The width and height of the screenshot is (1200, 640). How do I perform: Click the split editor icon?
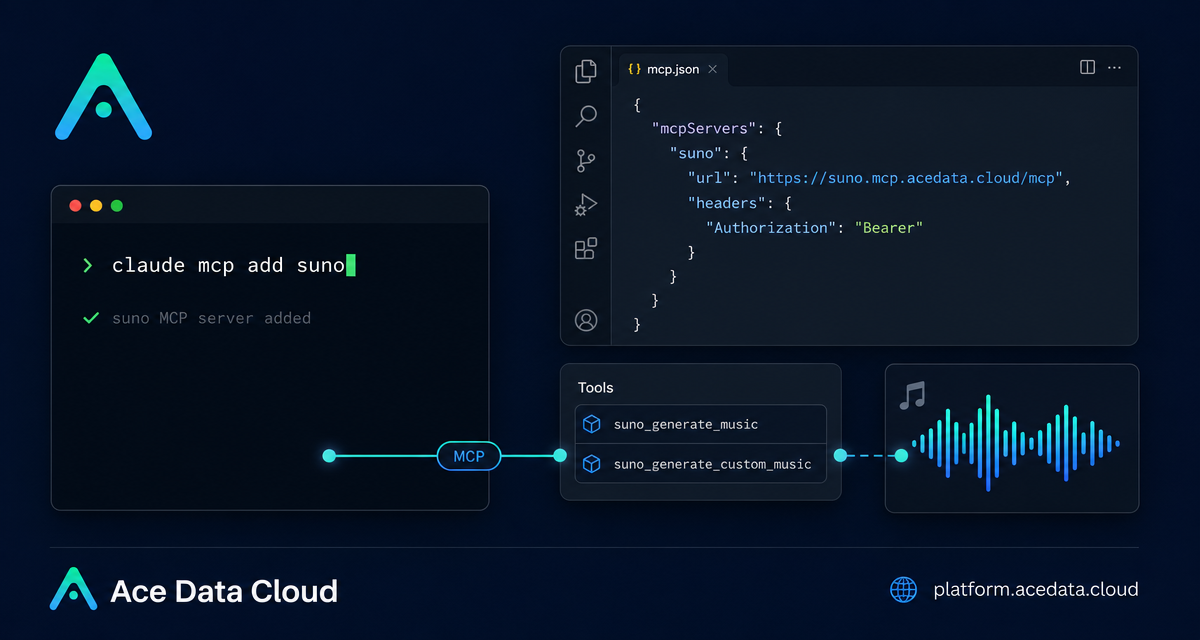click(1087, 68)
